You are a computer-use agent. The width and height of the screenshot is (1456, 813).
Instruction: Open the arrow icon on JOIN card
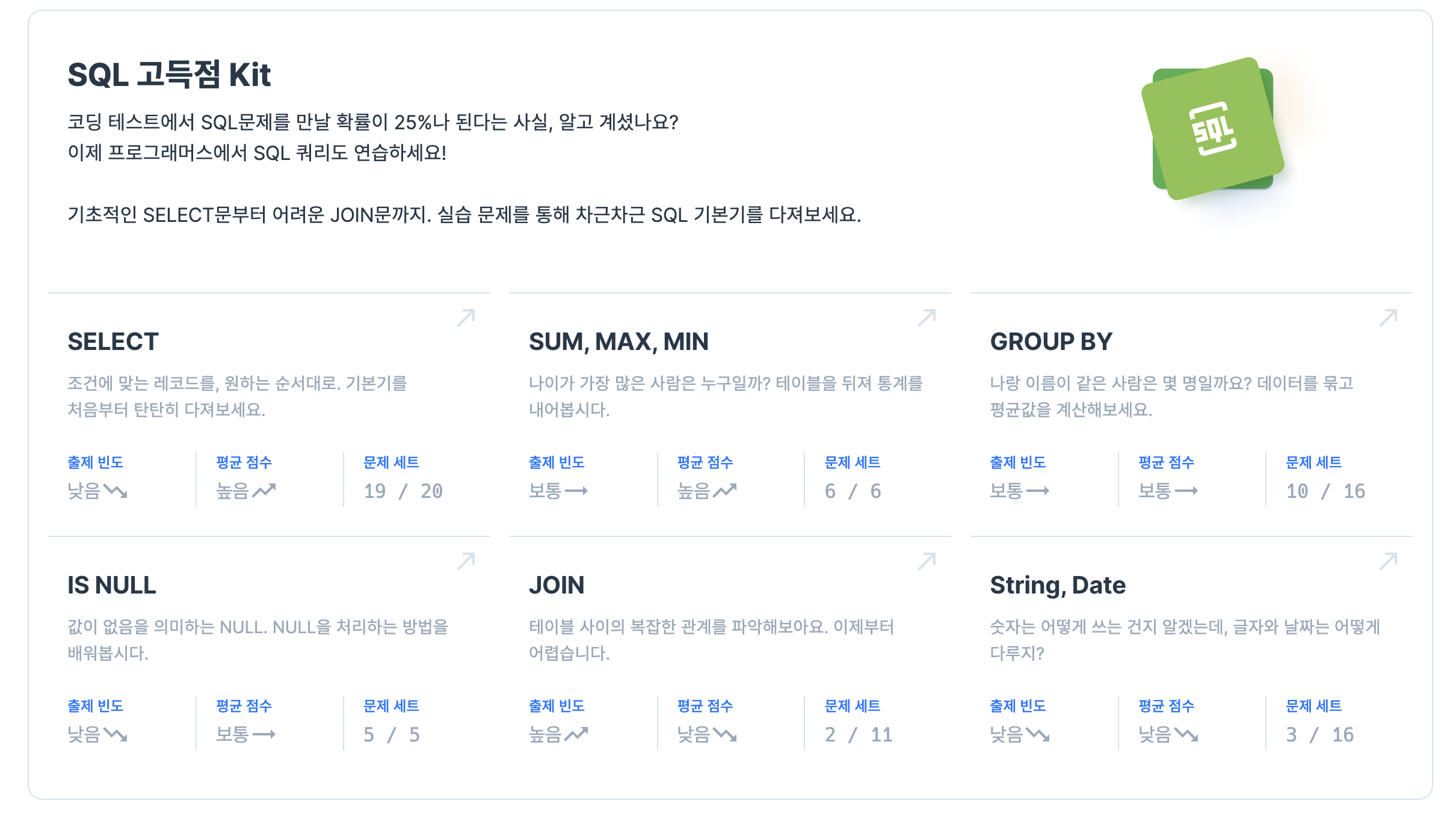[x=927, y=561]
